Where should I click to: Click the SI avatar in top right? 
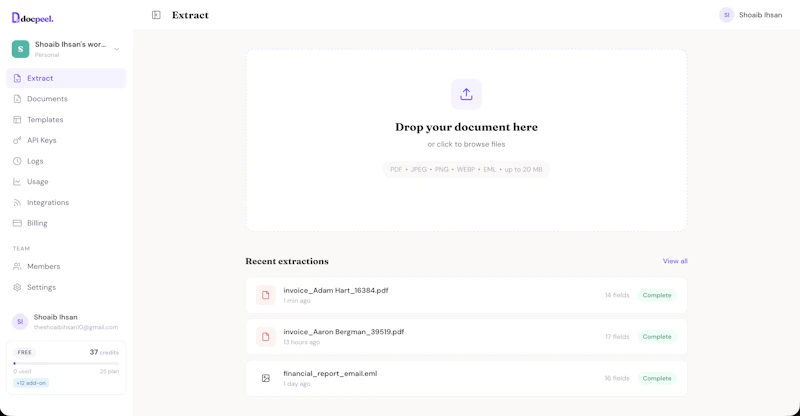(727, 15)
